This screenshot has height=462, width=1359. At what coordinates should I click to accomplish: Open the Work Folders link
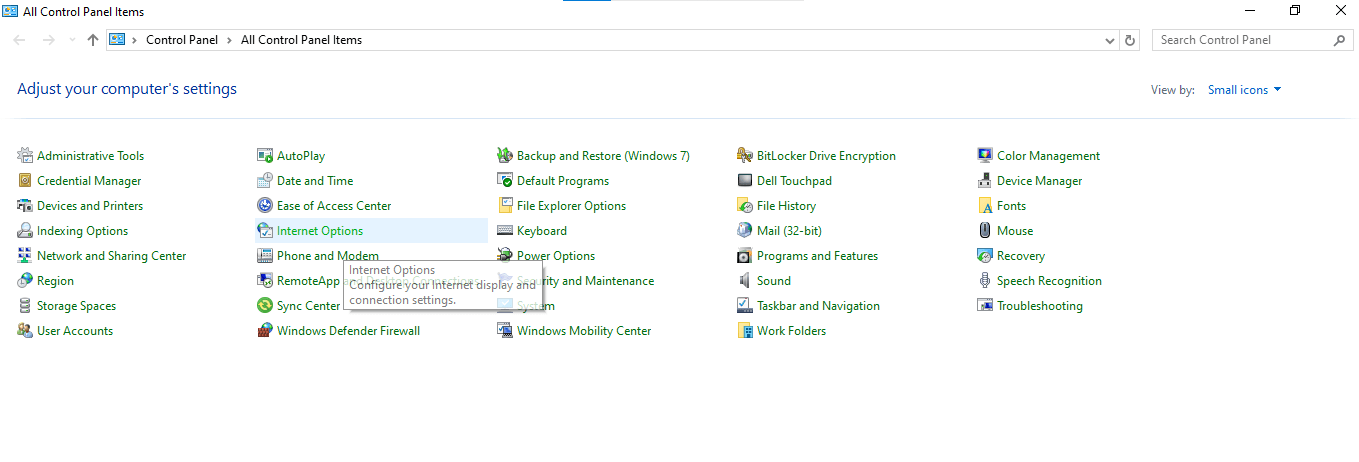pos(791,331)
